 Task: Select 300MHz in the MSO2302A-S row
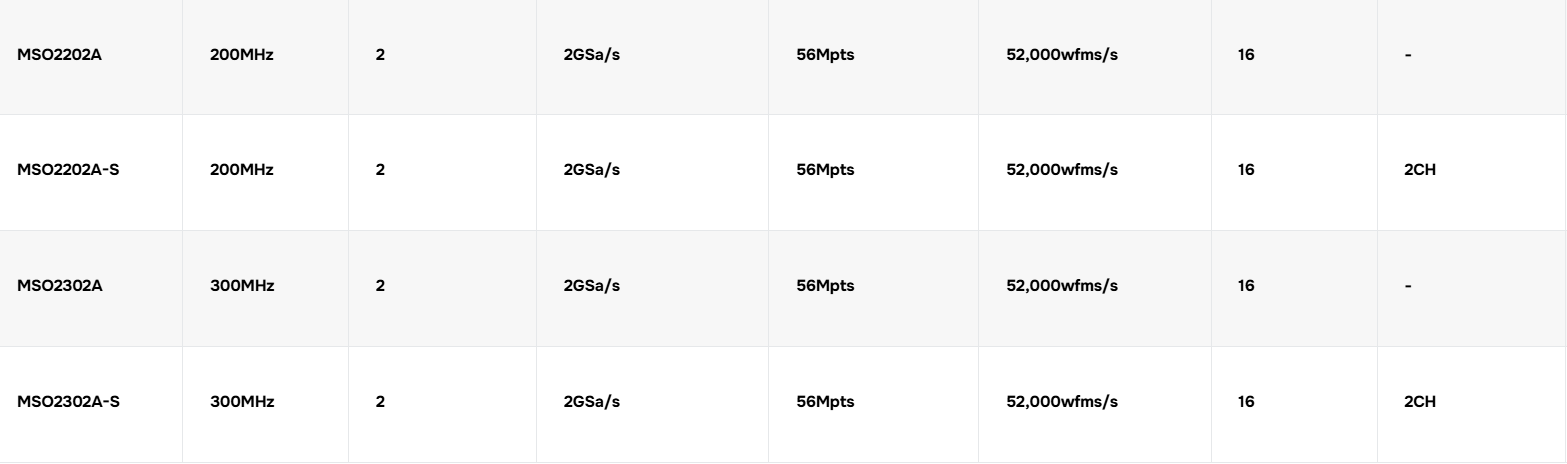click(x=242, y=402)
